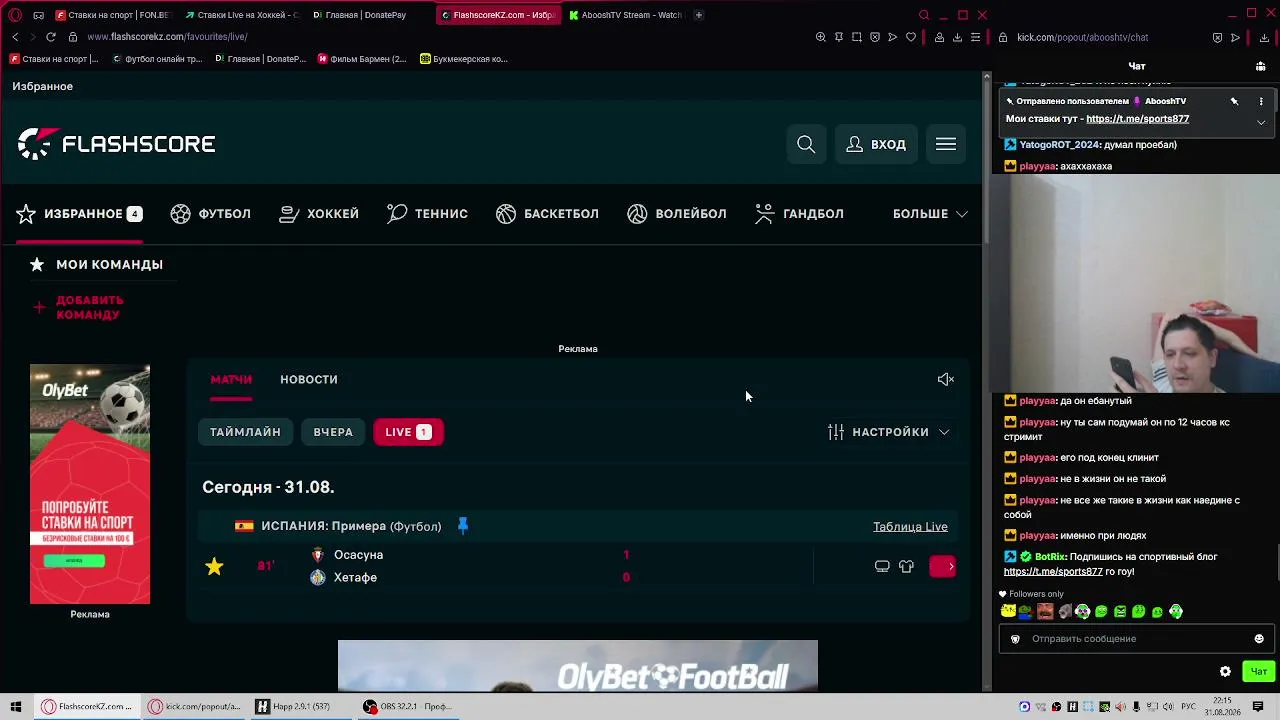Switch to the Ставки Live на Хоккей tab
This screenshot has width=1280, height=720.
[x=241, y=15]
